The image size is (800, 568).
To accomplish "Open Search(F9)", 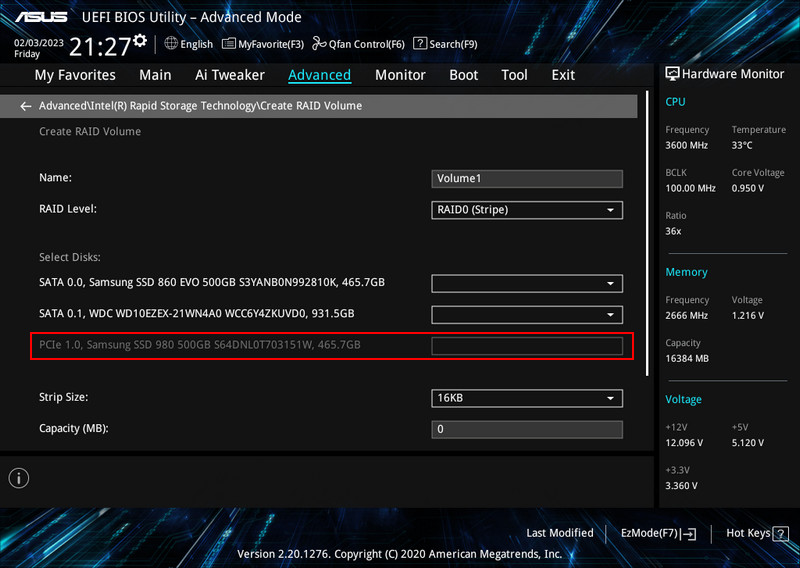I will tap(445, 44).
